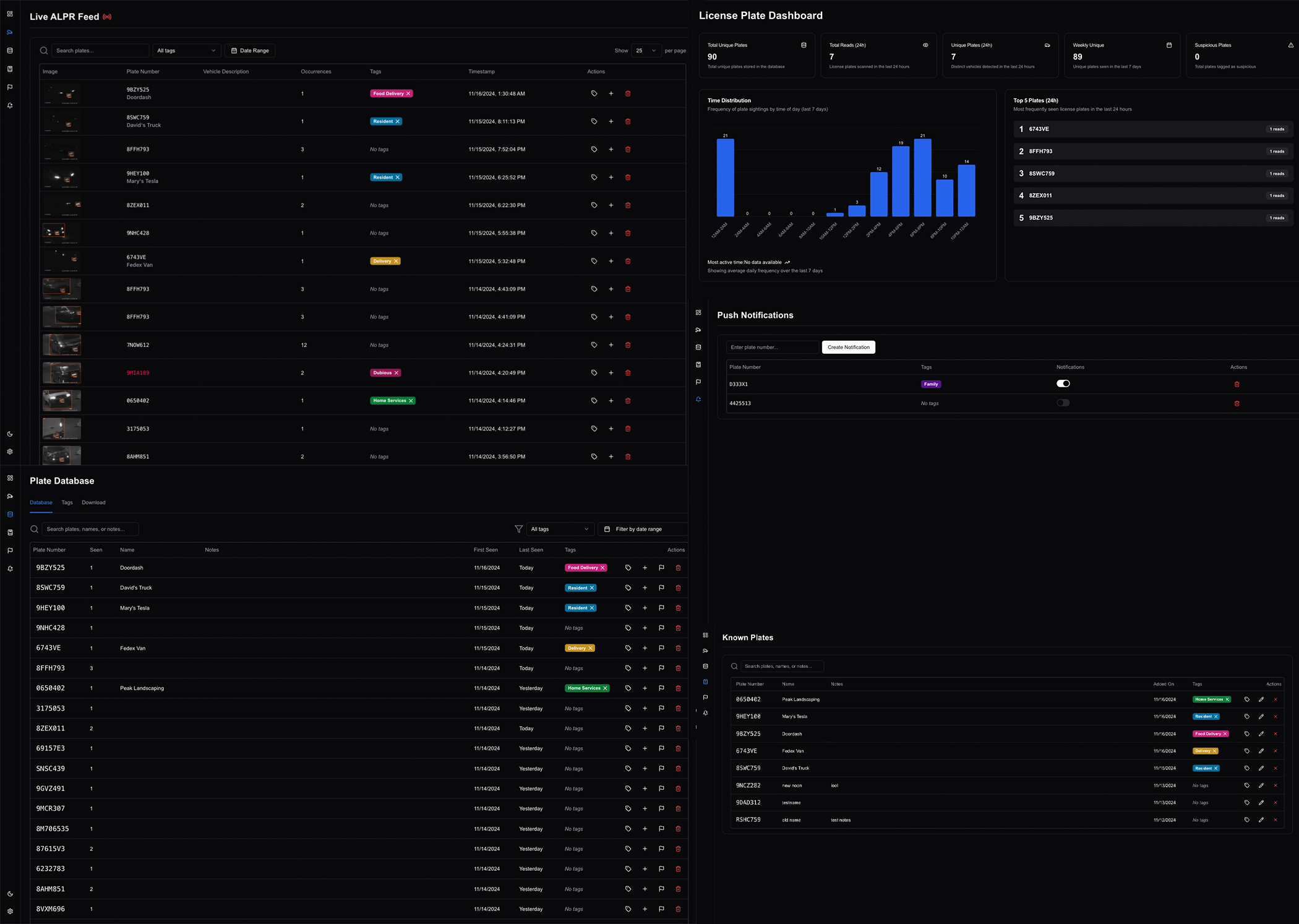Open the Date Range button
Viewport: 1299px width, 924px height.
250,51
